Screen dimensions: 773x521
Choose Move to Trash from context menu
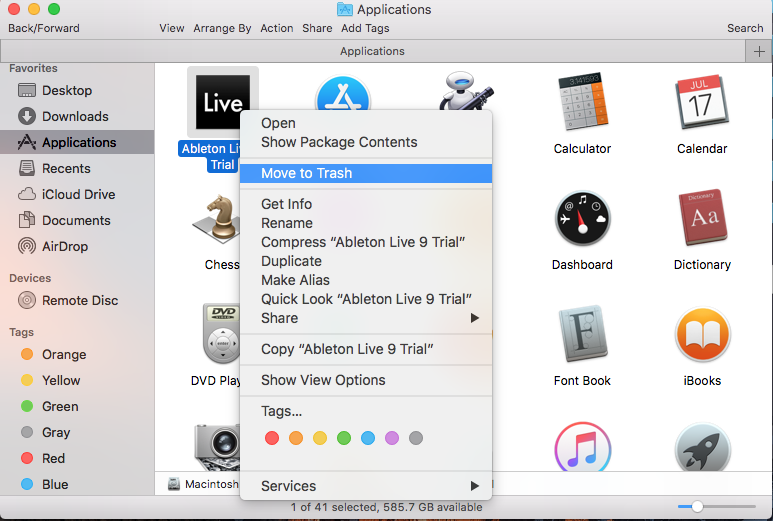pyautogui.click(x=306, y=173)
